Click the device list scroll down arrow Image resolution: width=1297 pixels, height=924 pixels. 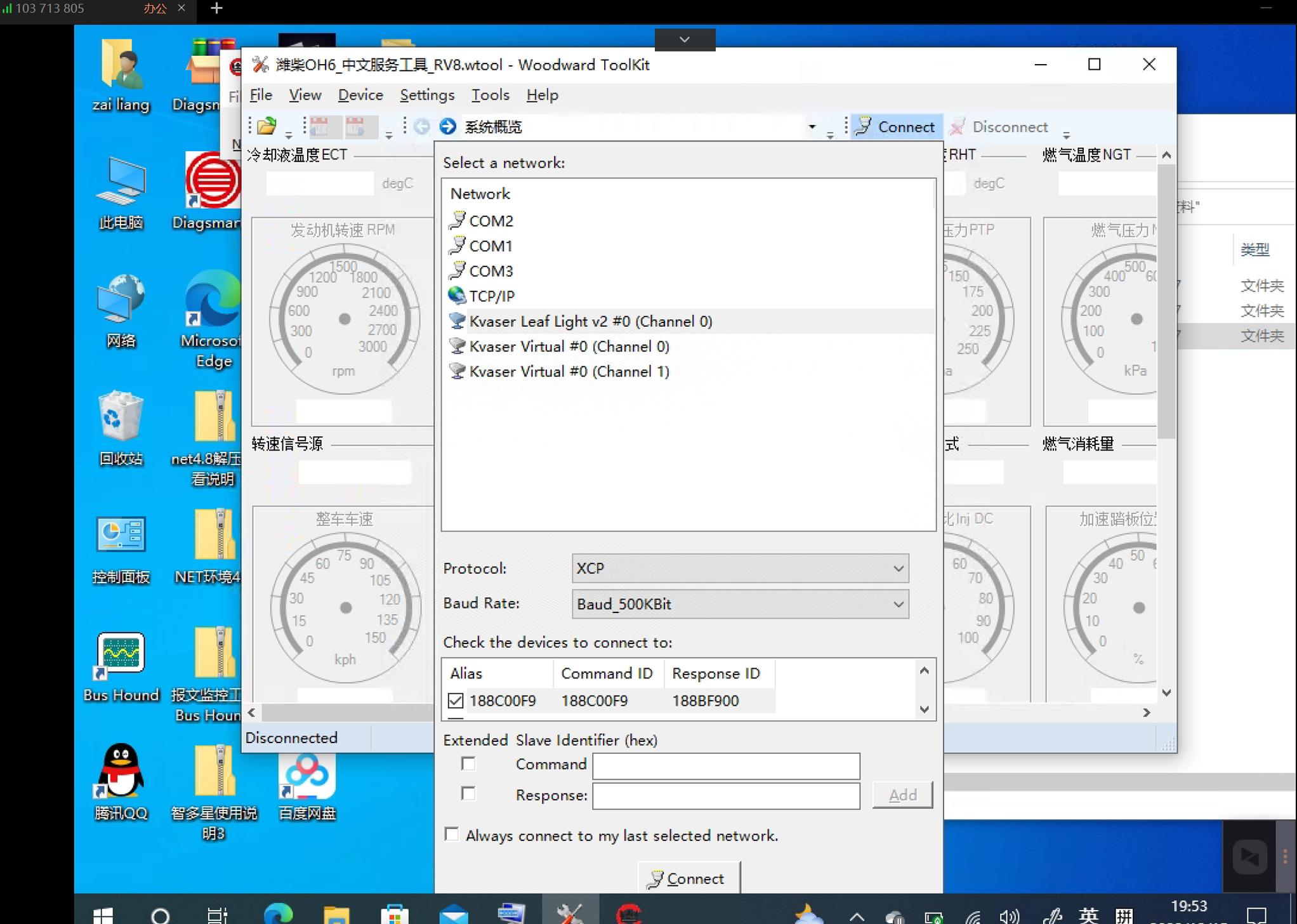coord(924,709)
